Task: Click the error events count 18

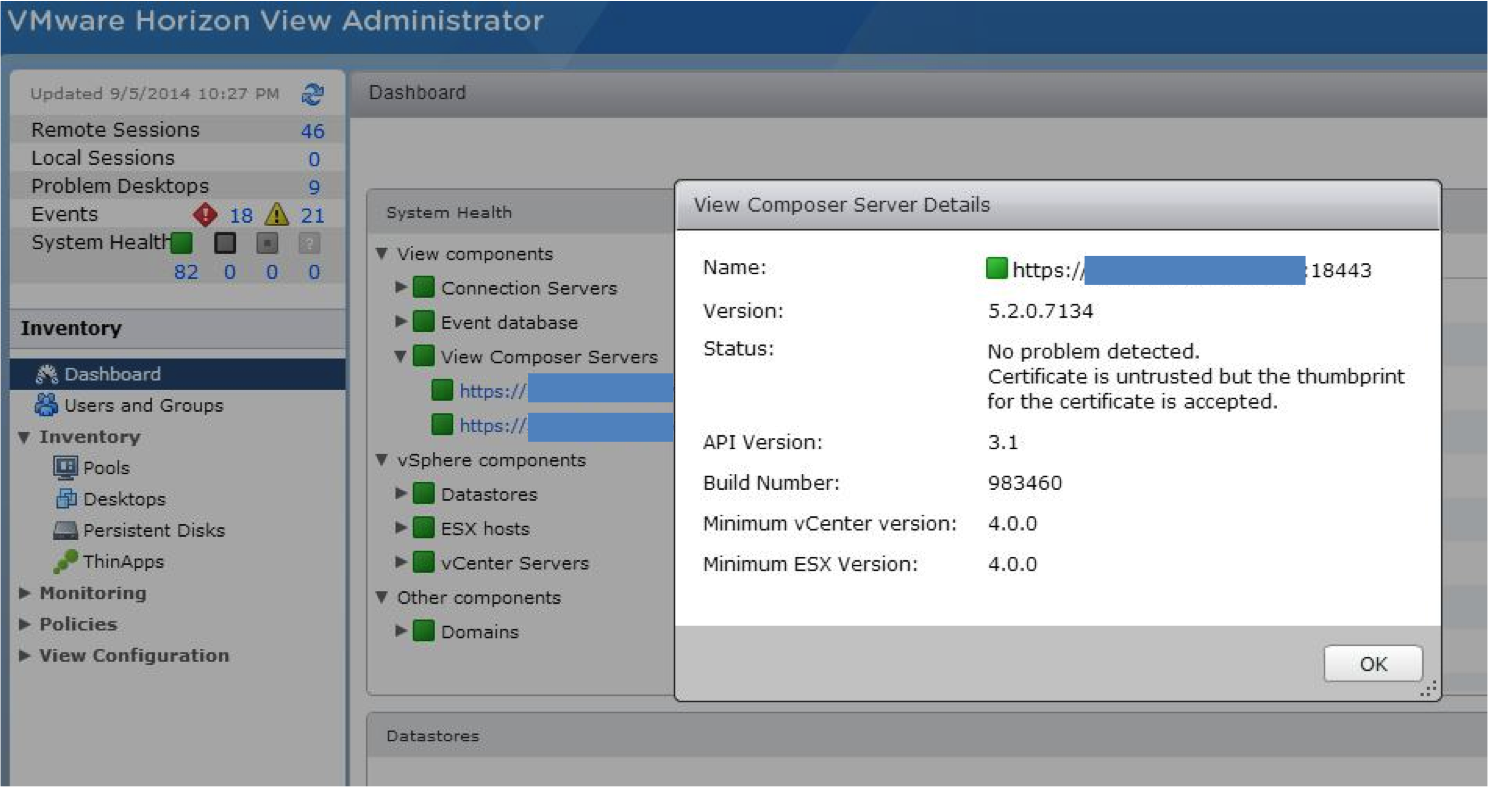Action: pos(241,215)
